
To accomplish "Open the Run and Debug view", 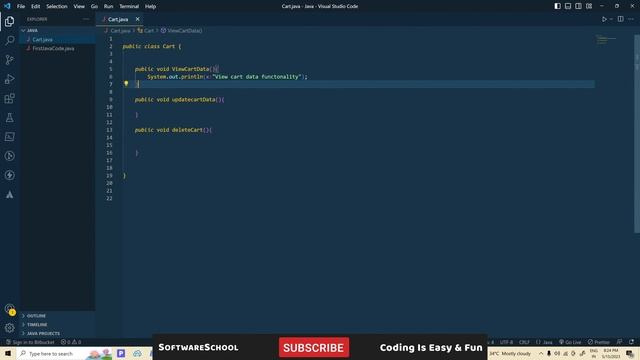I will 9,79.
